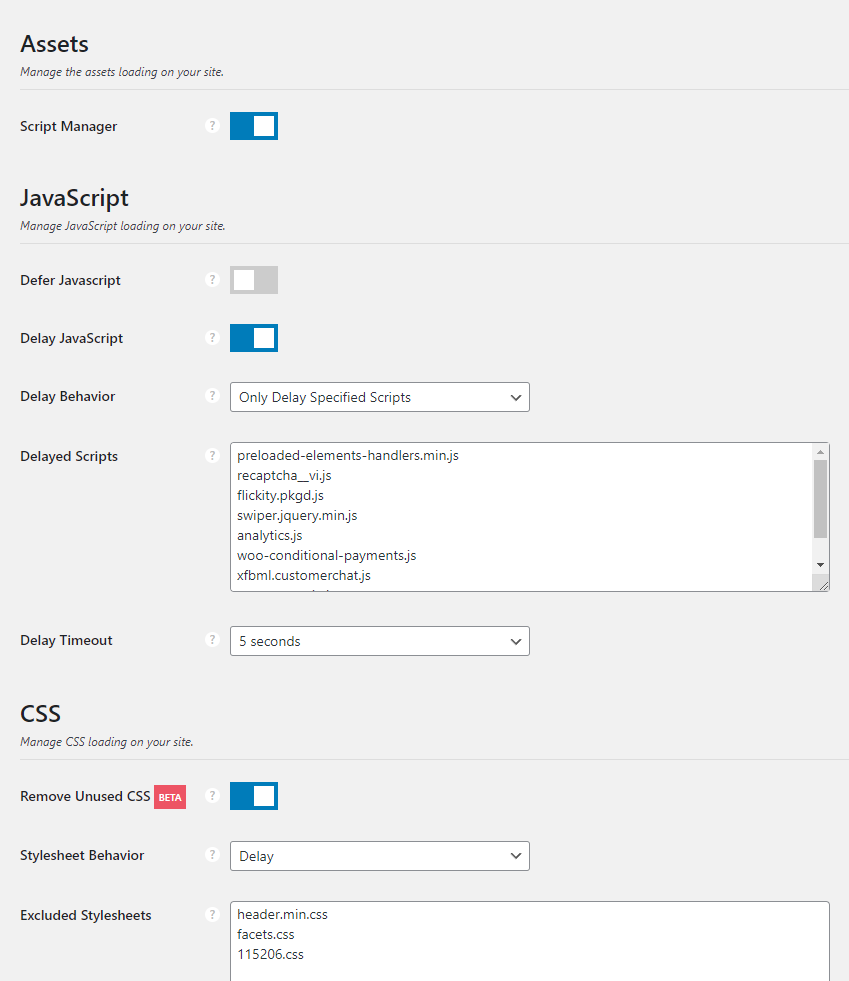Click the Delayed Scripts textarea resize handle

click(823, 585)
